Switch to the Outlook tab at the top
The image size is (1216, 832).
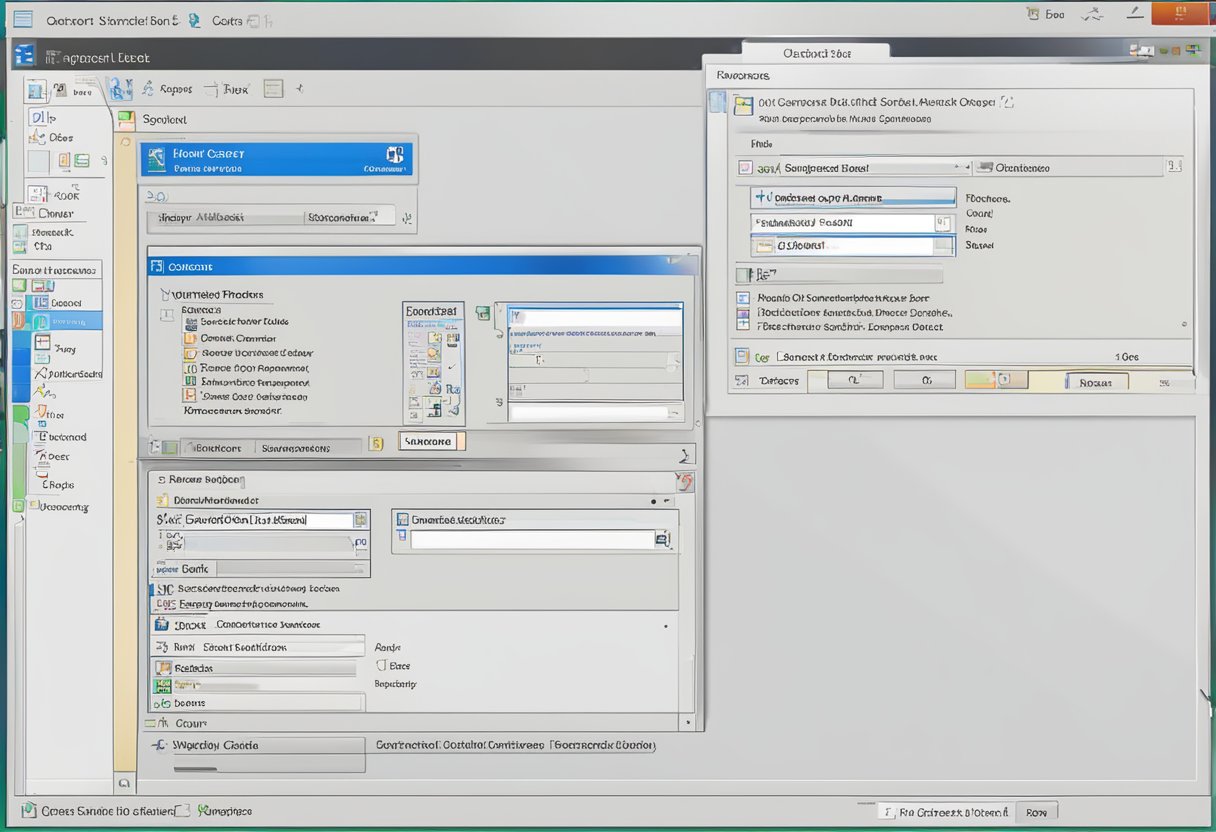(x=815, y=50)
